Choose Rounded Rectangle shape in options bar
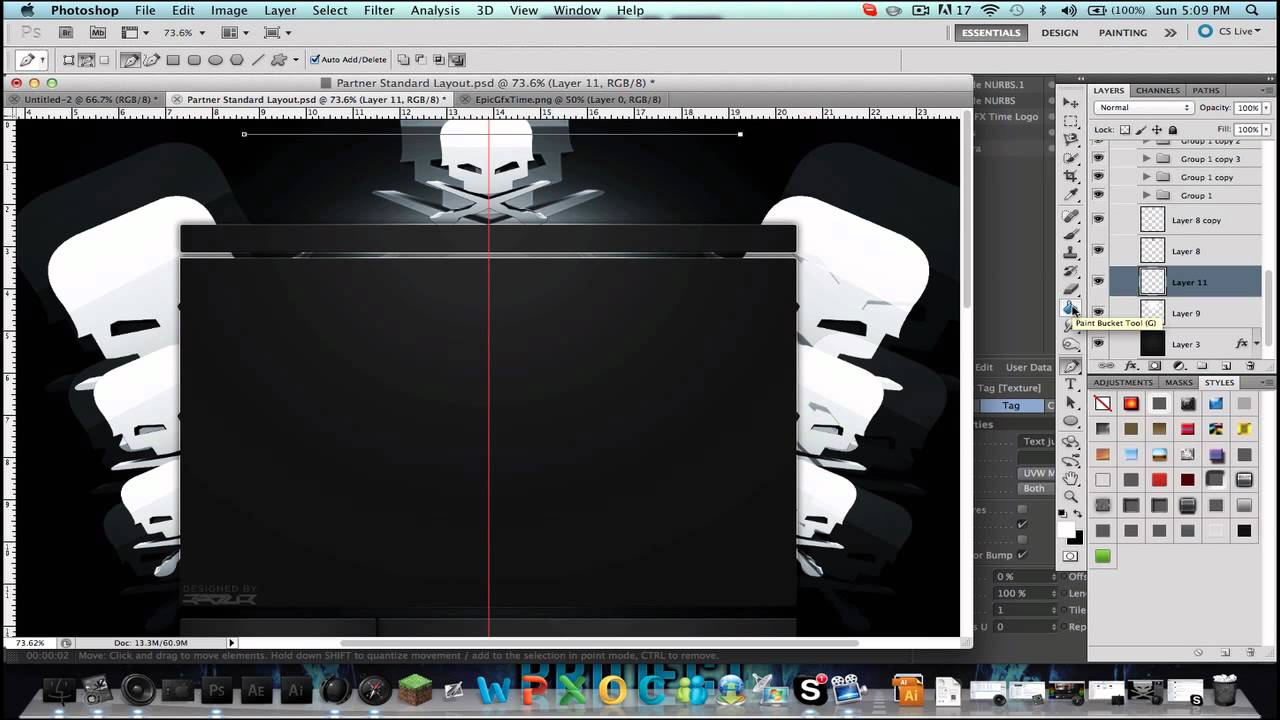Screen dimensions: 1280x720 click(194, 60)
